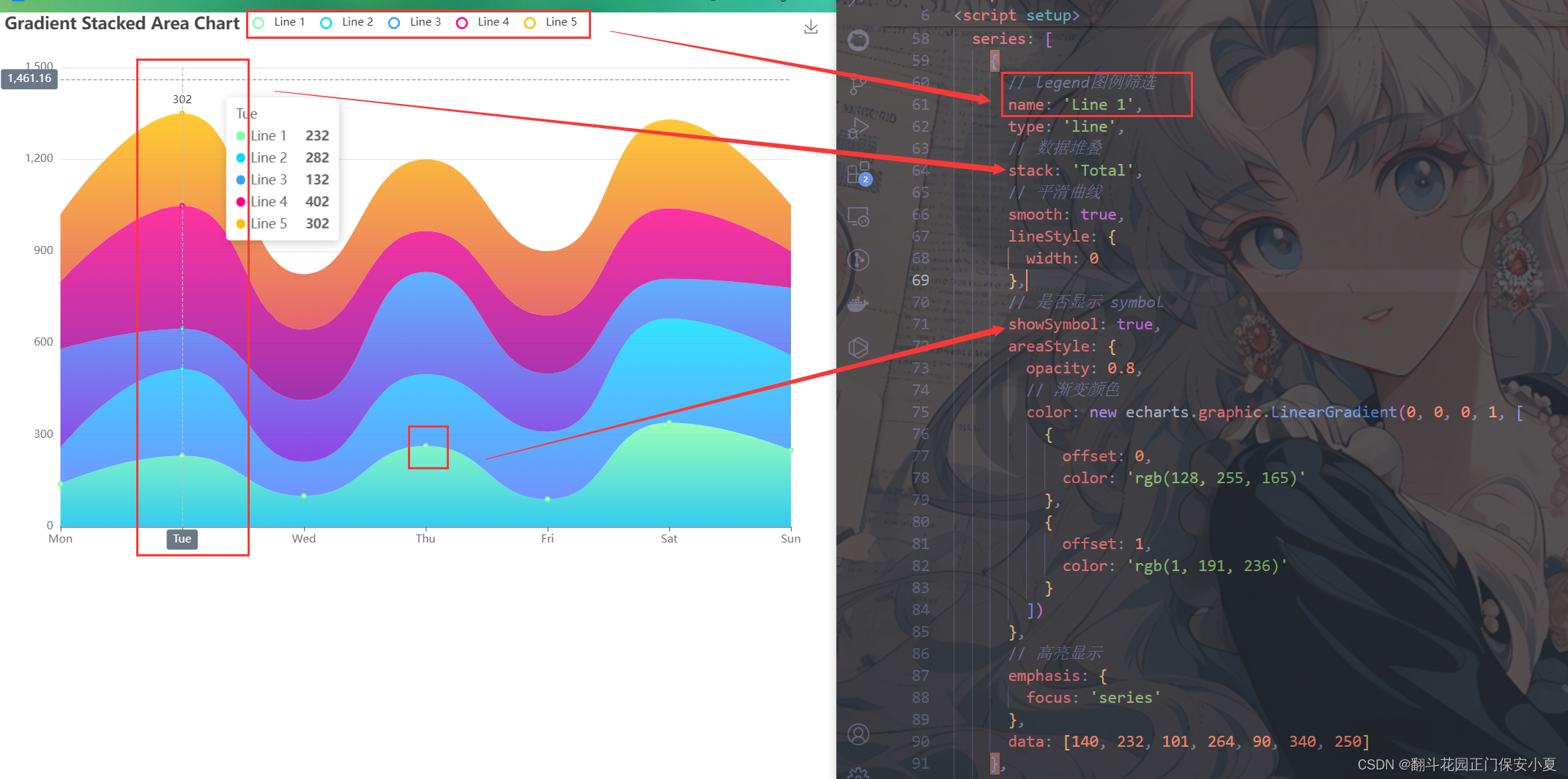Image resolution: width=1568 pixels, height=779 pixels.
Task: Click the '1,200' y-axis label
Action: coord(39,158)
